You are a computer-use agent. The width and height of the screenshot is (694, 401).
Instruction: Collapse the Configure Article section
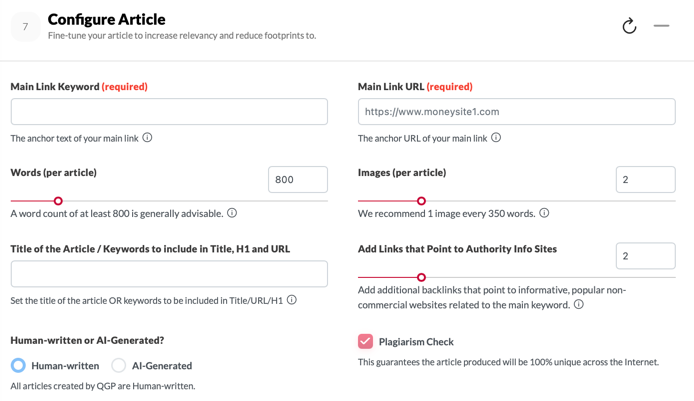tap(661, 26)
